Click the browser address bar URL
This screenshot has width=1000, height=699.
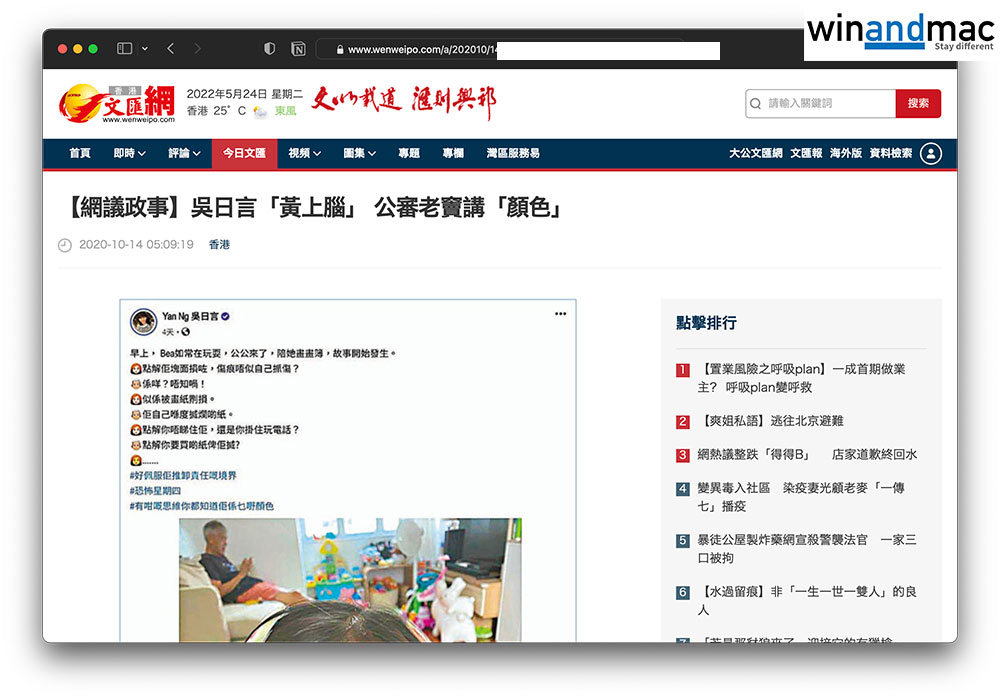(420, 49)
